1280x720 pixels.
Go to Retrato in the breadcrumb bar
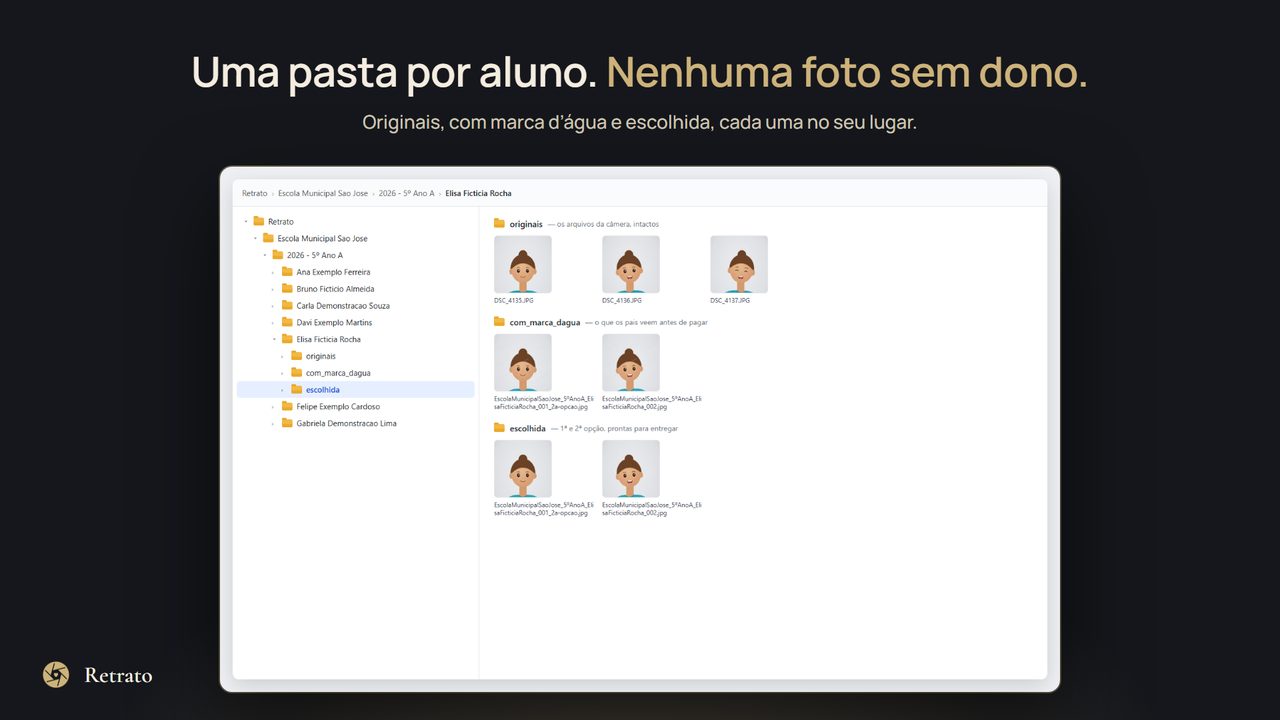255,193
